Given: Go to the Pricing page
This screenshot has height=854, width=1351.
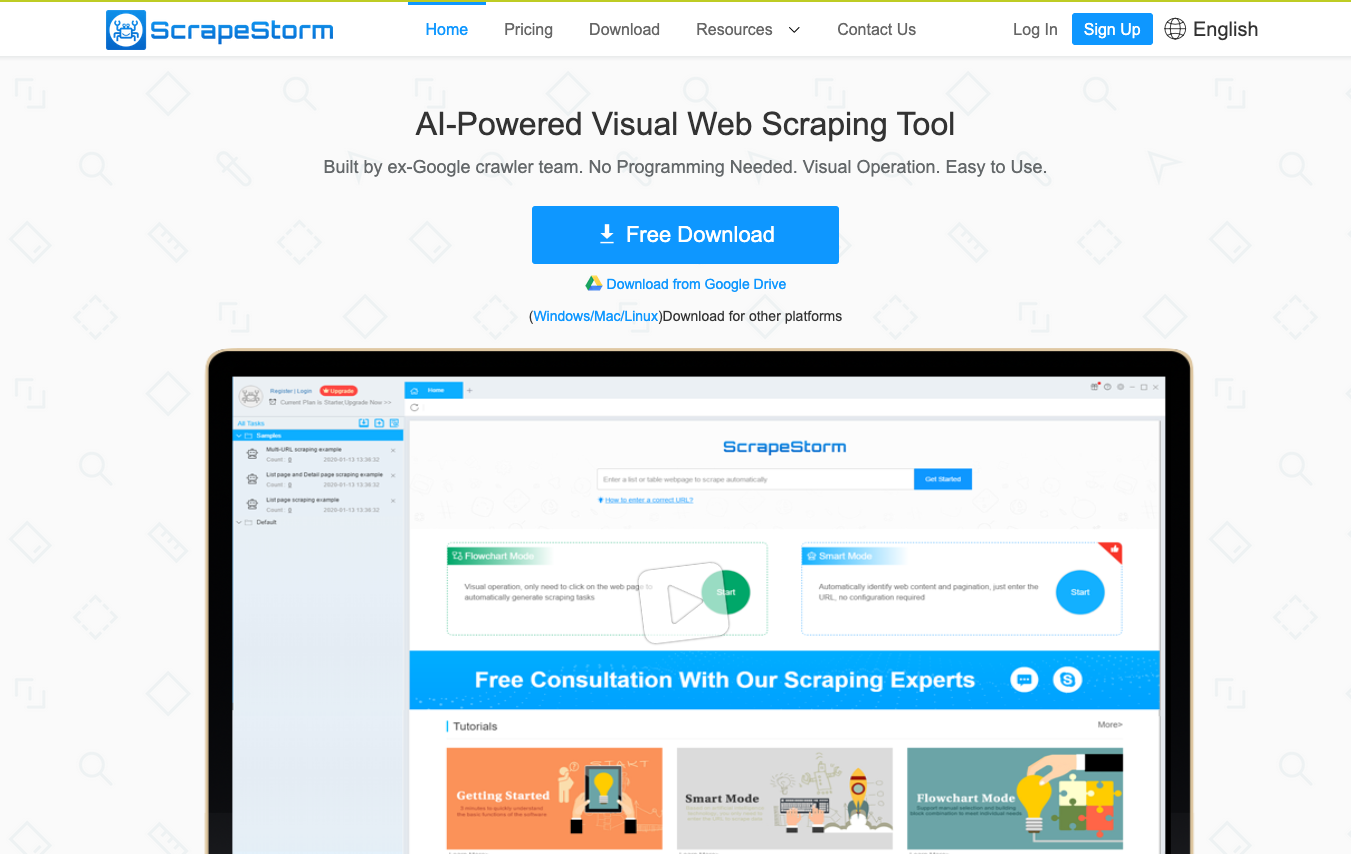Looking at the screenshot, I should click(x=528, y=30).
